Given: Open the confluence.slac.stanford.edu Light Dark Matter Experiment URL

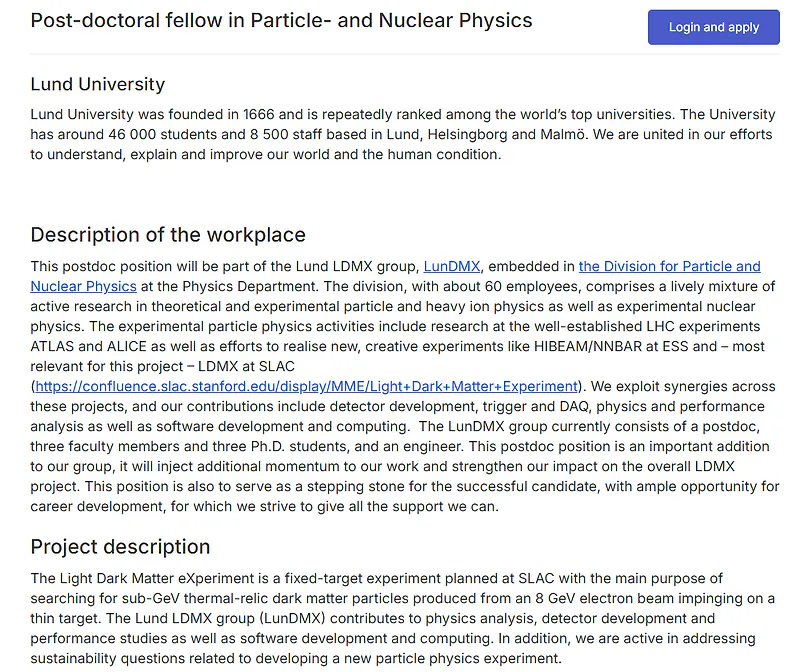Looking at the screenshot, I should pyautogui.click(x=306, y=386).
